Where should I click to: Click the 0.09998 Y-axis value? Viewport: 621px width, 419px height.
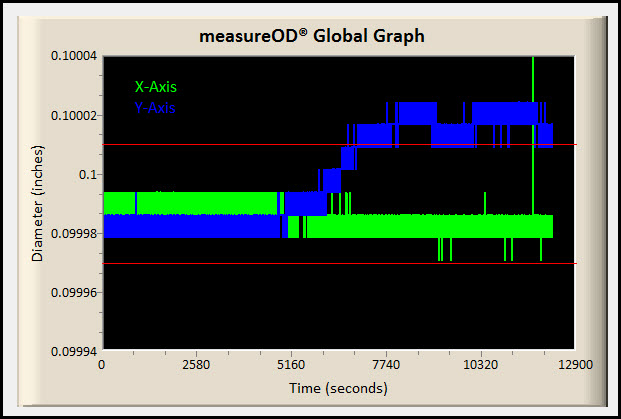pos(74,233)
